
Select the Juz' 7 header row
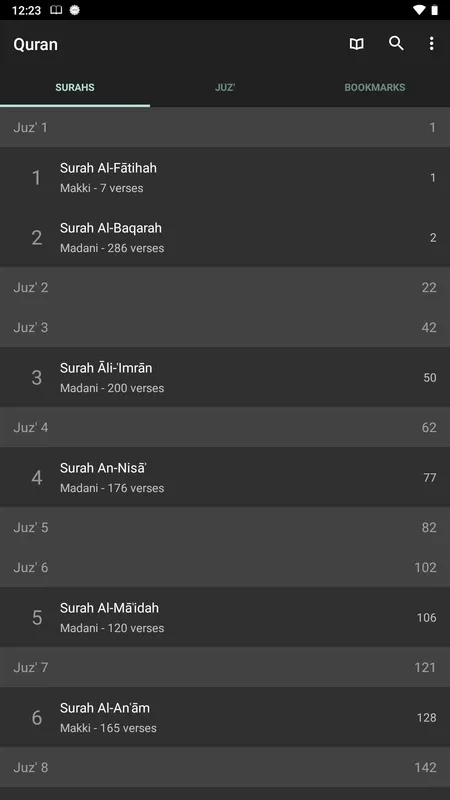[225, 667]
